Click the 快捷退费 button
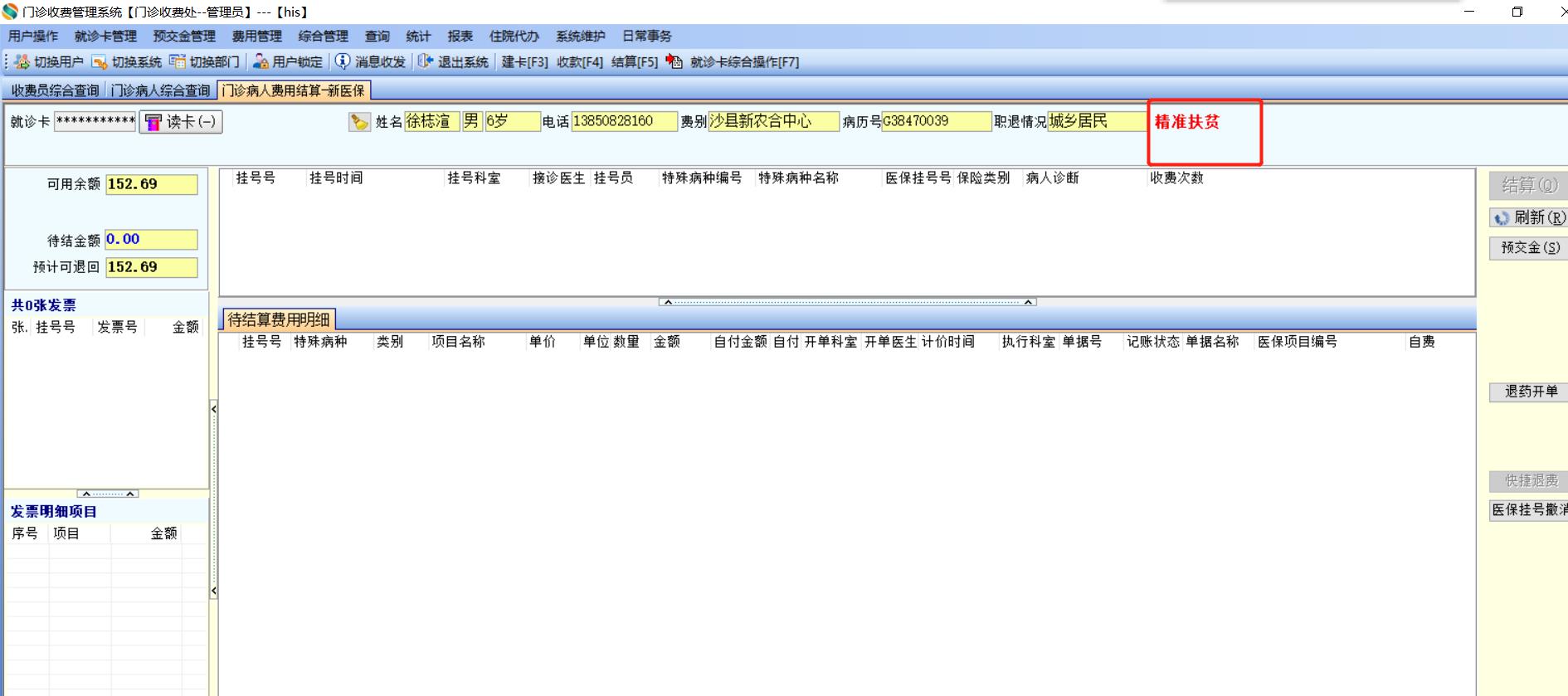The image size is (1568, 696). coord(1528,481)
